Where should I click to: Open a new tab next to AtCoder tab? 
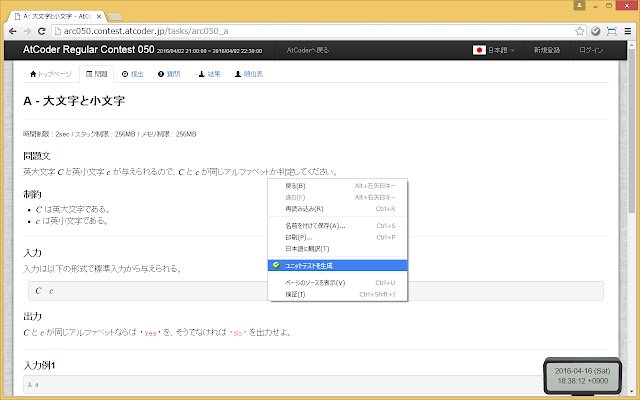tap(115, 17)
